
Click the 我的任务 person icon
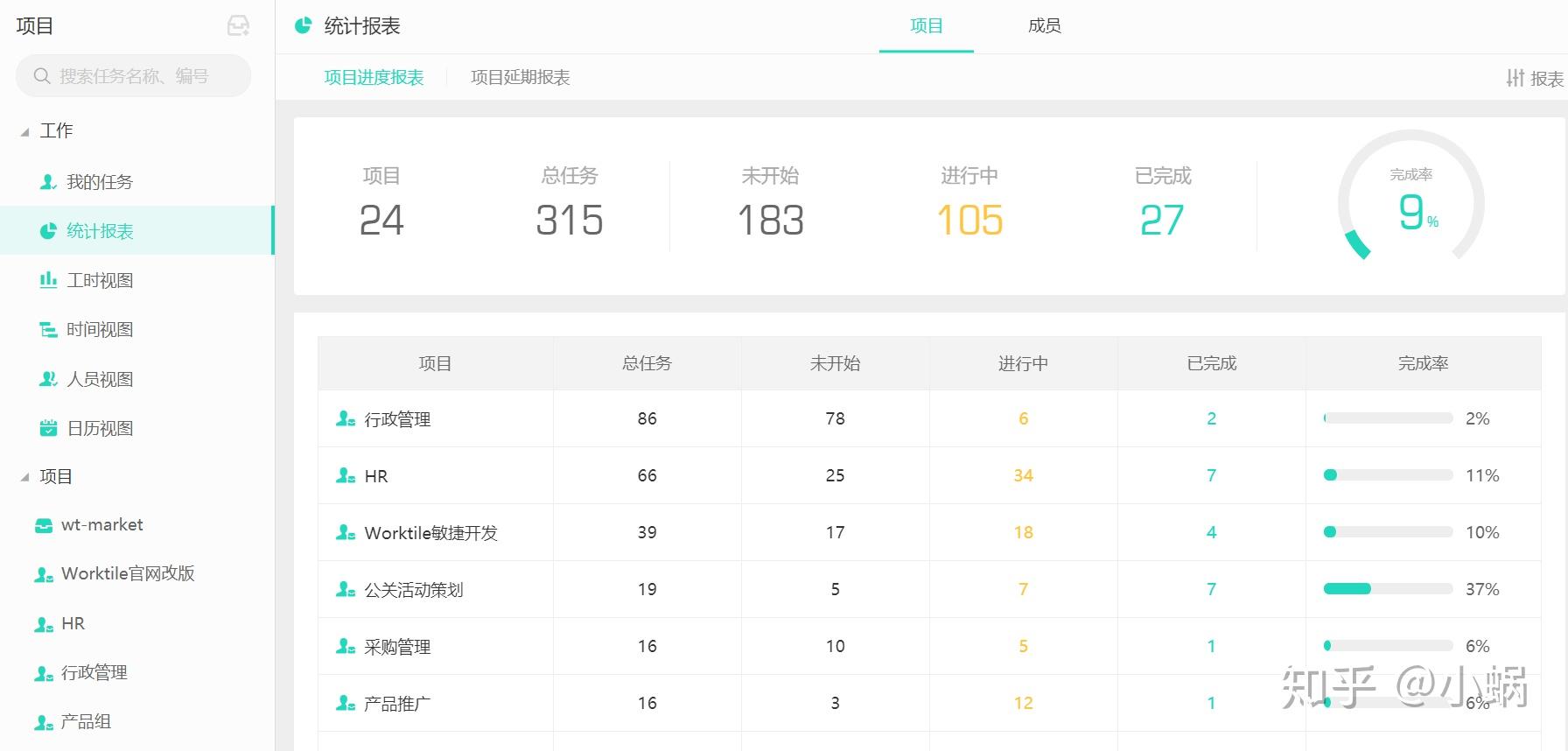pyautogui.click(x=48, y=182)
